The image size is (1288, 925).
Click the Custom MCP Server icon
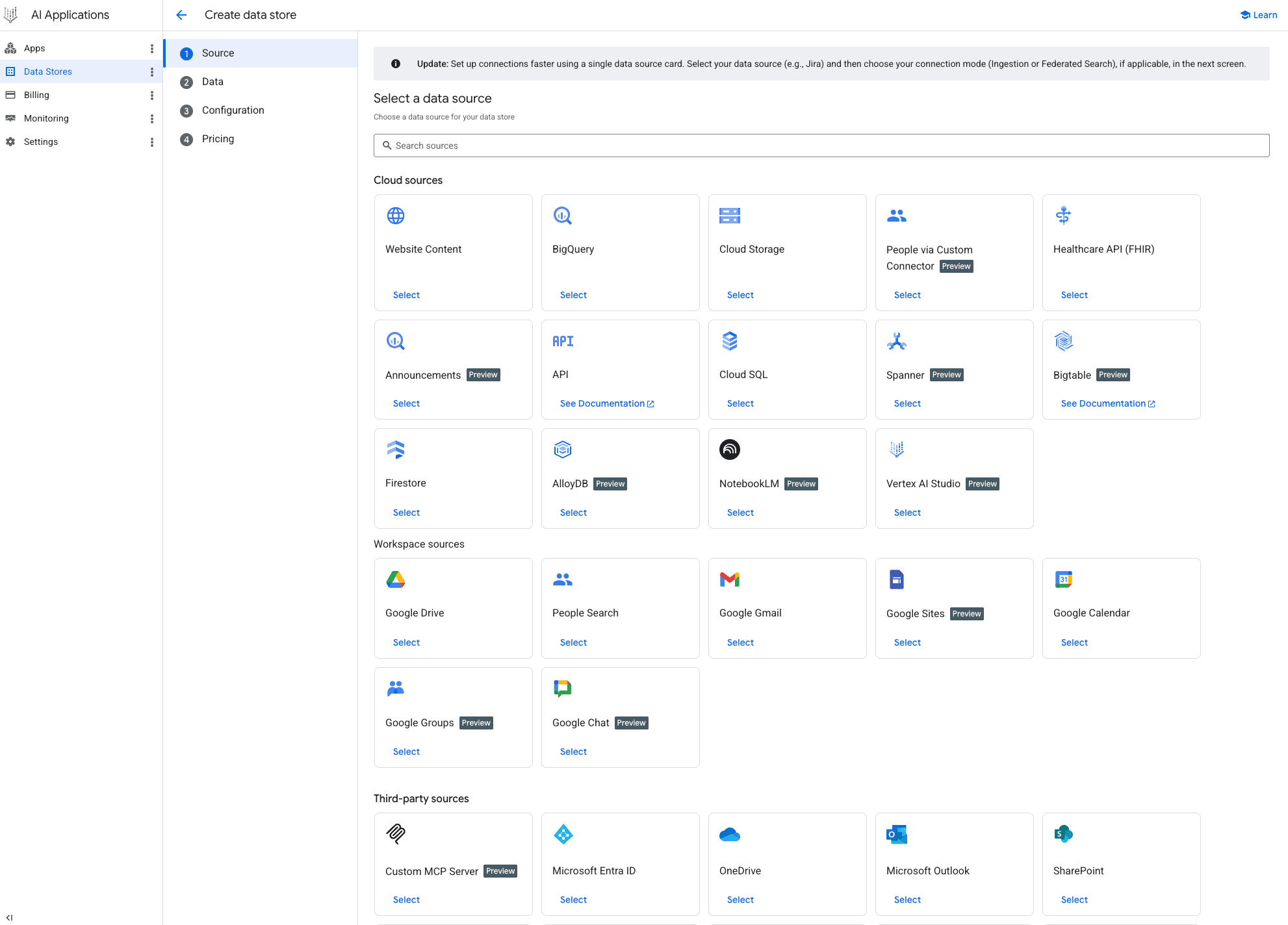tap(396, 834)
